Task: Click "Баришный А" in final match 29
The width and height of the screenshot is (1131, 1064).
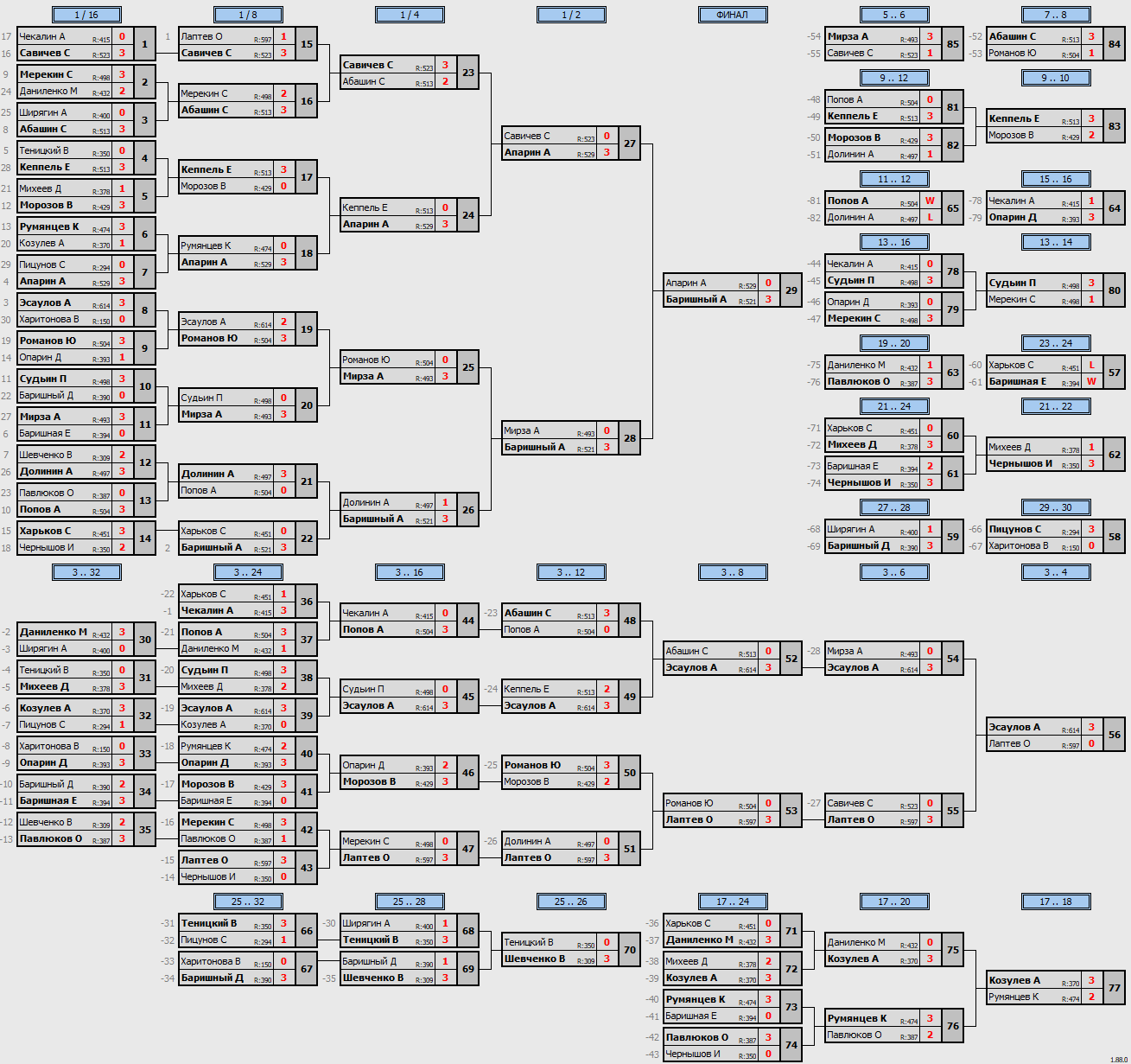Action: point(696,299)
